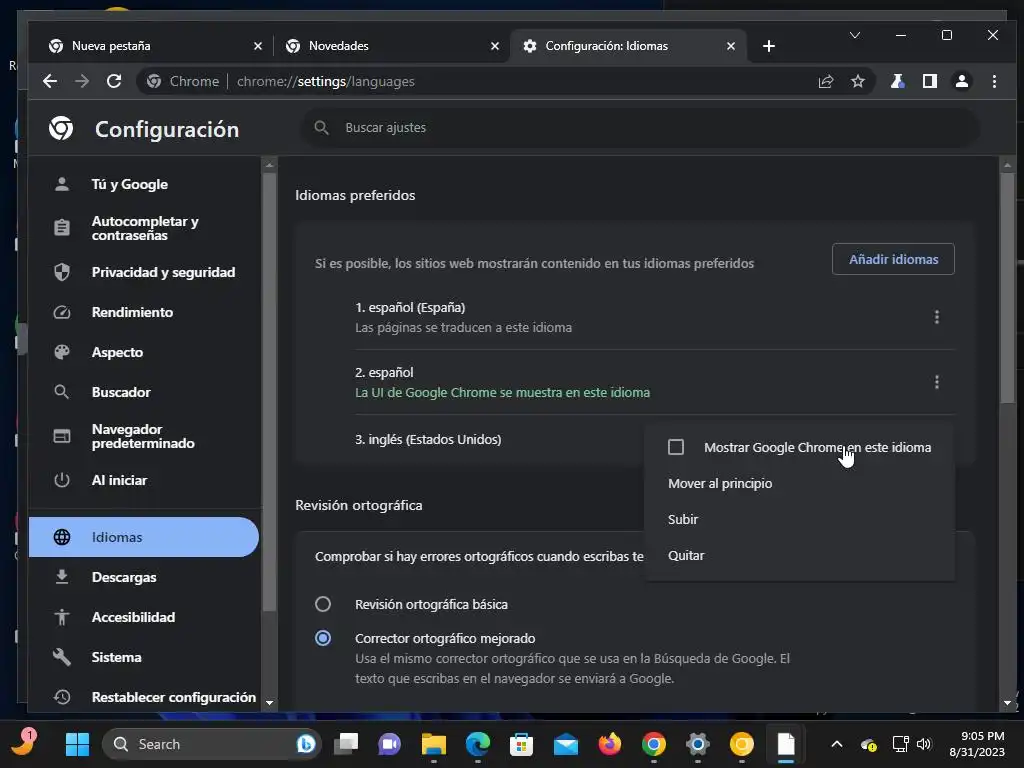This screenshot has width=1024, height=768.
Task: Close the Novedades tab
Action: pos(494,46)
